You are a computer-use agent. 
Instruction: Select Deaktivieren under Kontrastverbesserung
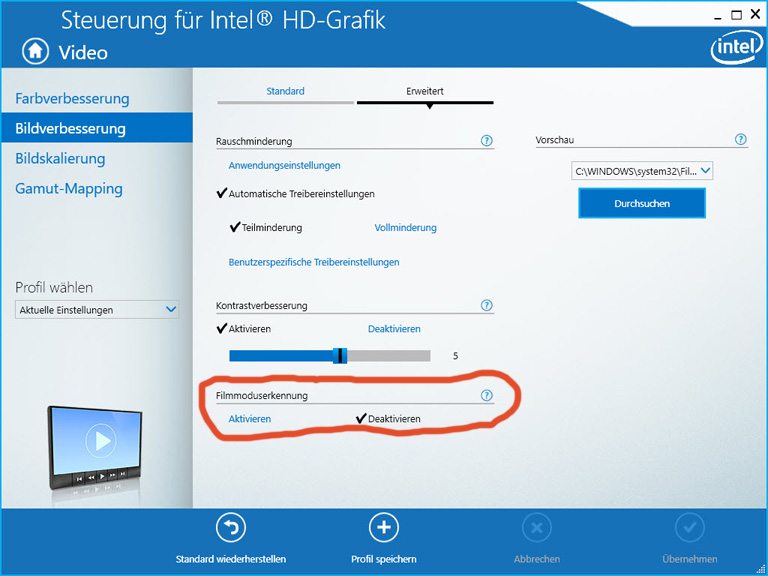click(394, 329)
